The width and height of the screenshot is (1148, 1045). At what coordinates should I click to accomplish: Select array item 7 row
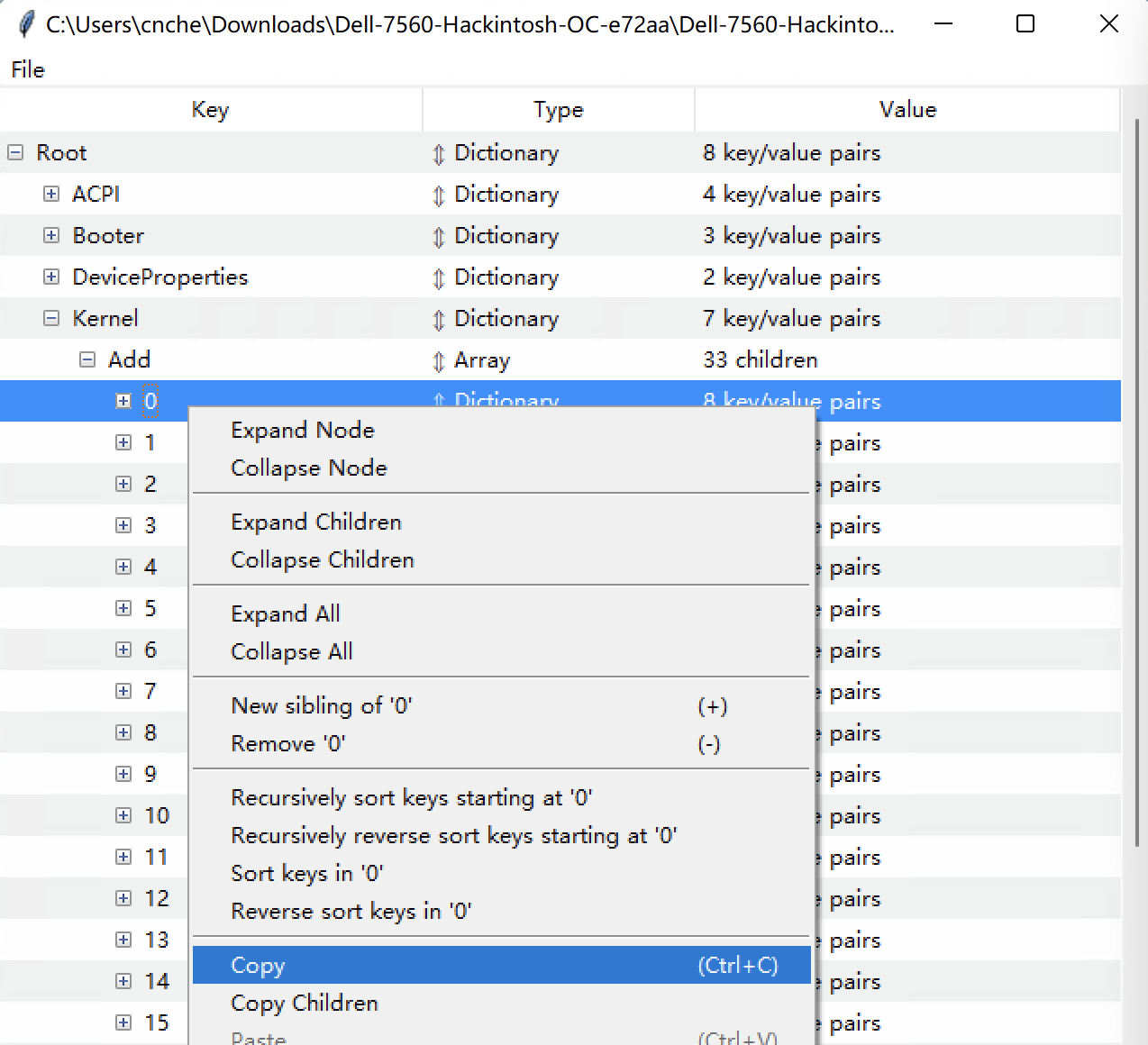(x=150, y=691)
